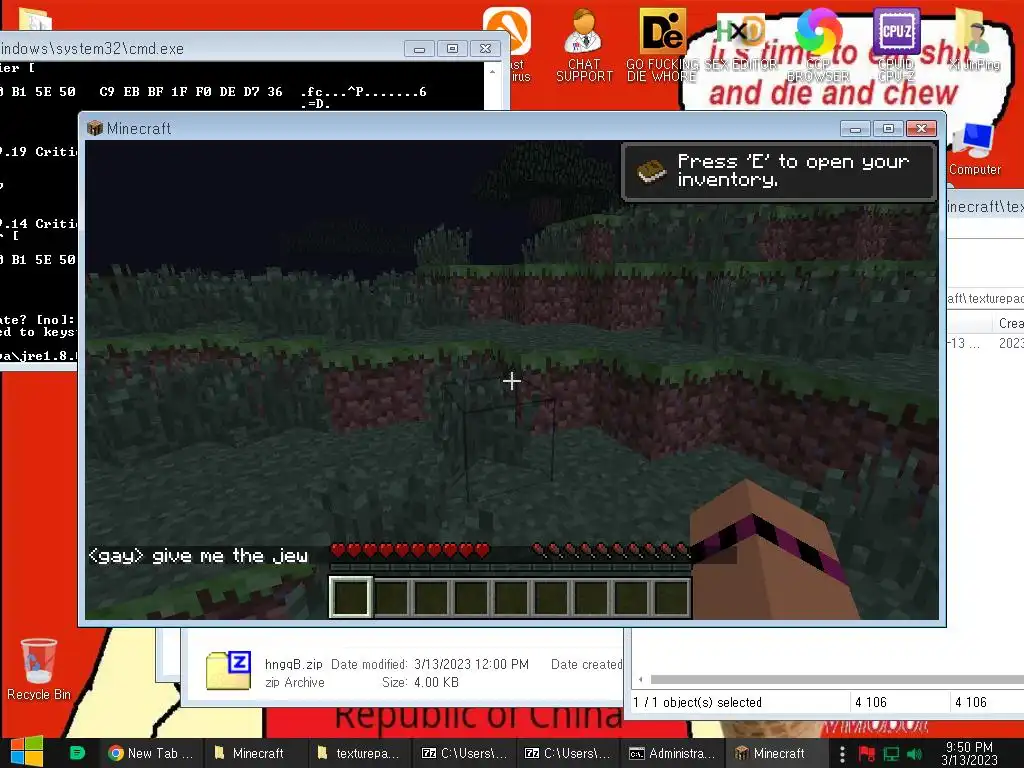This screenshot has width=1024, height=768.
Task: Click the center crosshair in Minecraft
Action: (x=512, y=381)
